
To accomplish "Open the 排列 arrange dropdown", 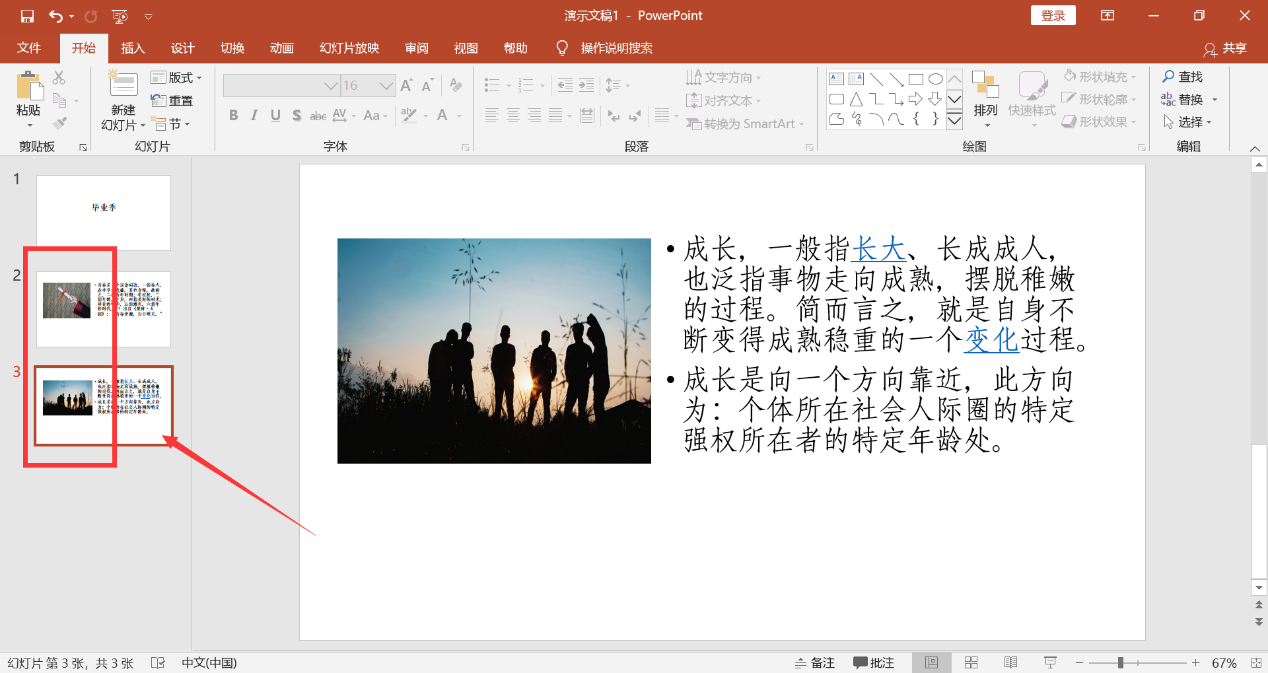I will tap(986, 99).
